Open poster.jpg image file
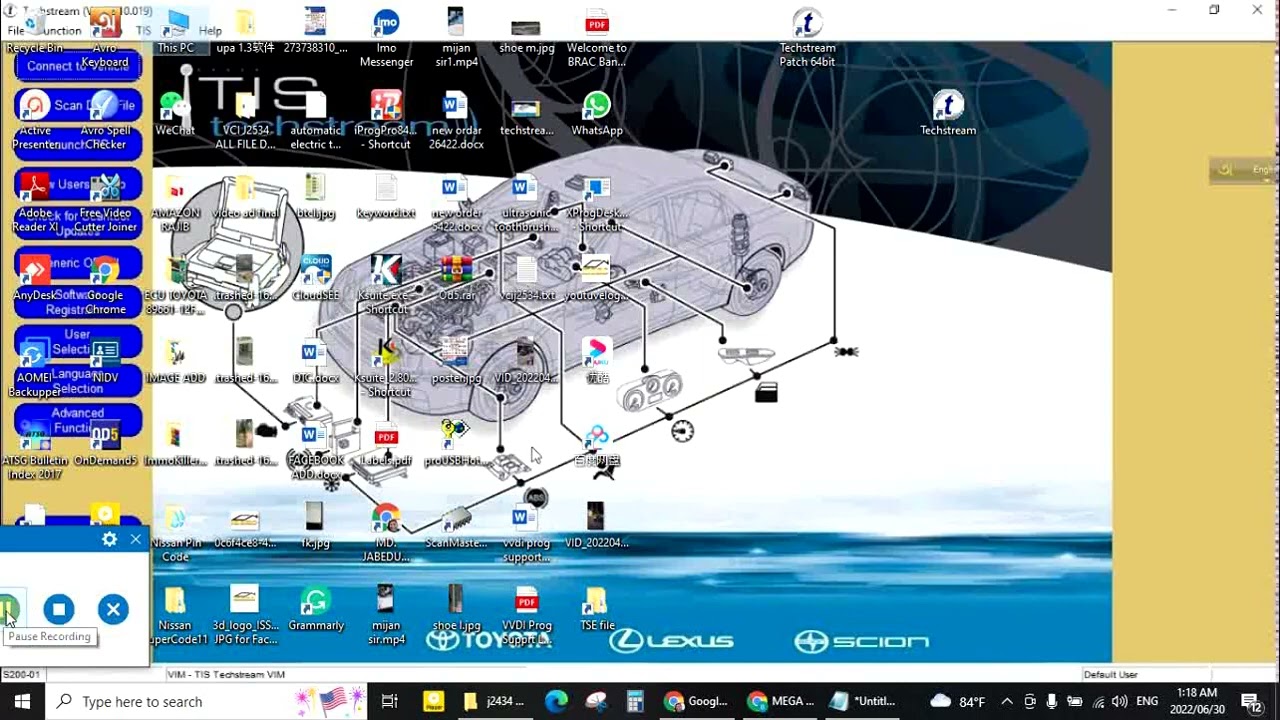 point(456,361)
